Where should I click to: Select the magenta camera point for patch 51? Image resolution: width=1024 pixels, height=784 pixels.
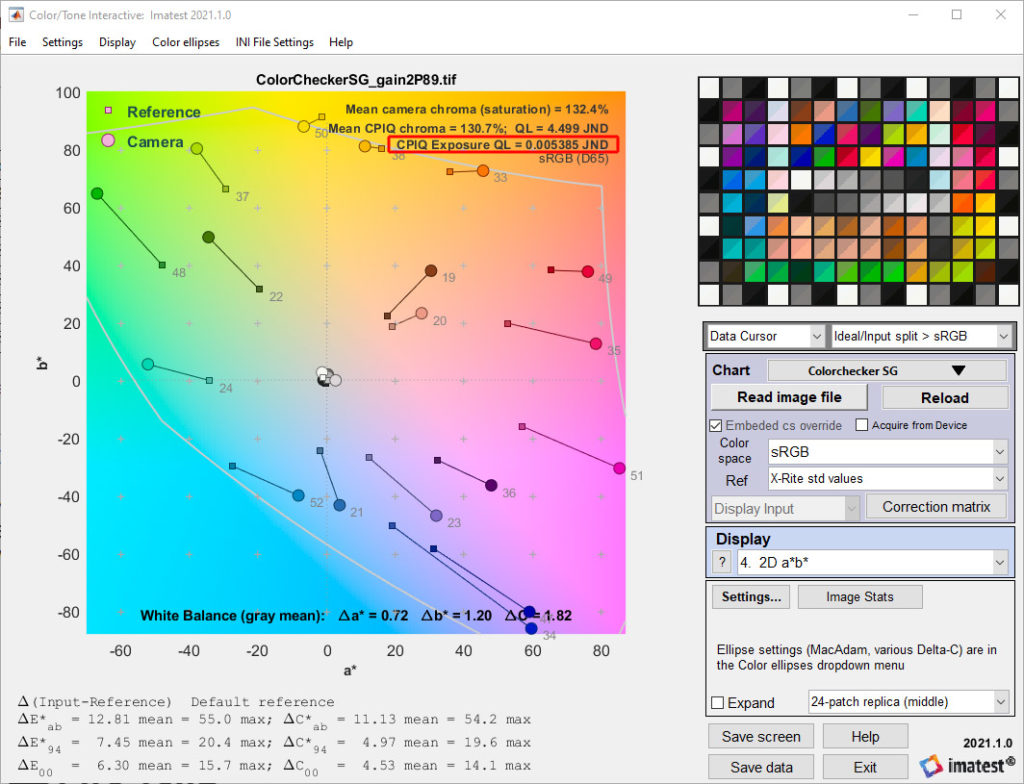click(619, 468)
